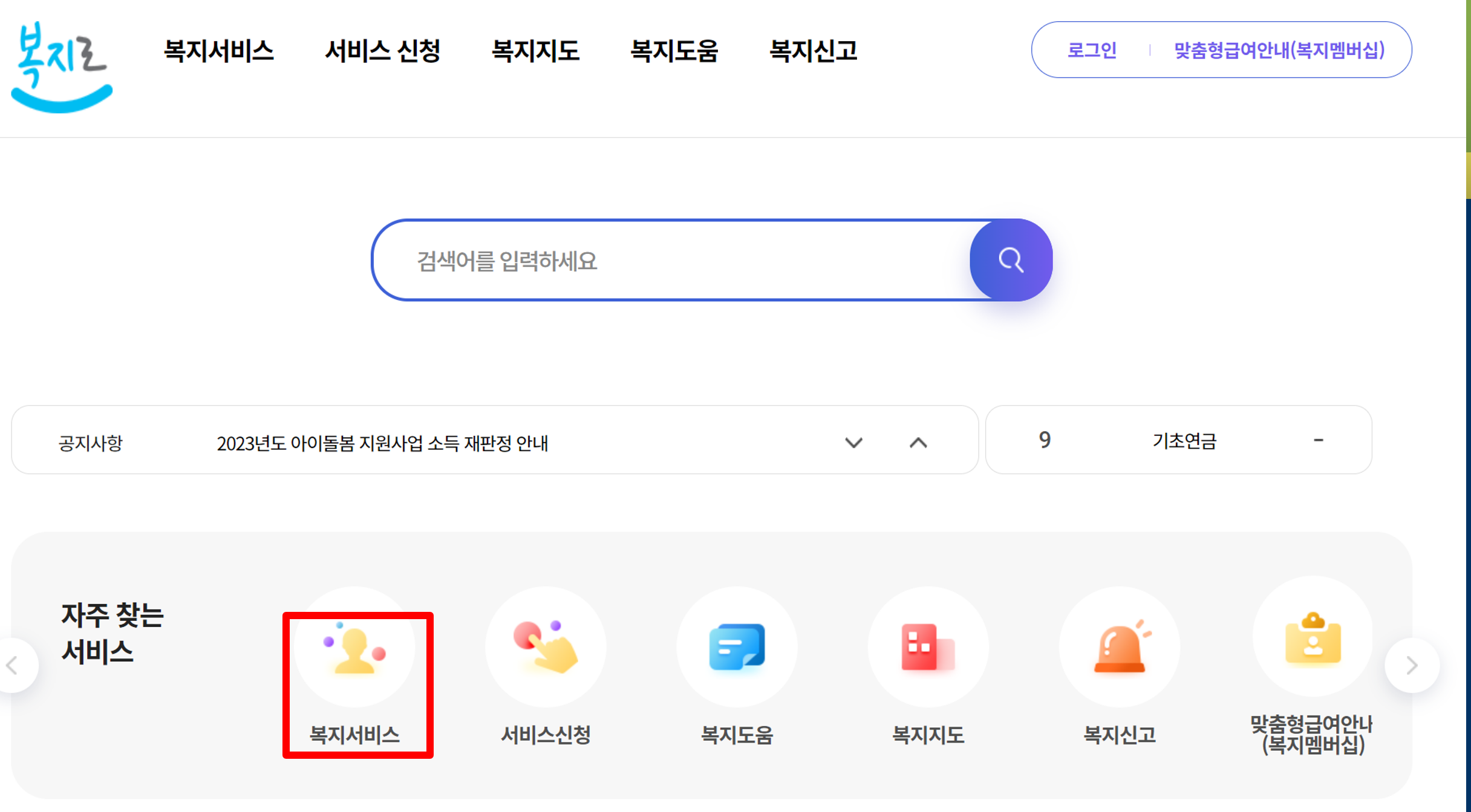Click the 복지로 logo
1471x812 pixels.
(61, 67)
